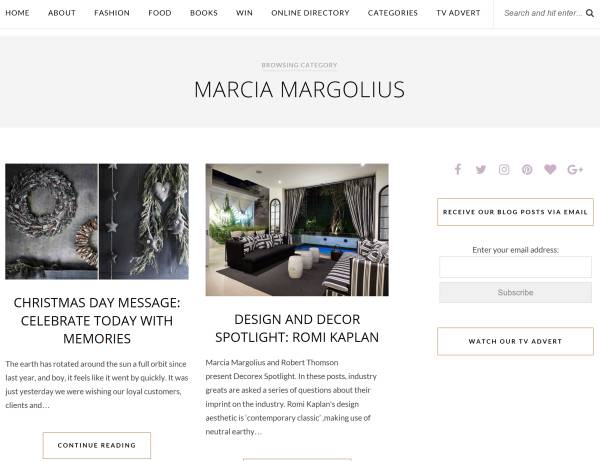Screen dimensions: 600x461
Task: Open Christmas Day Message title link
Action: (97, 321)
